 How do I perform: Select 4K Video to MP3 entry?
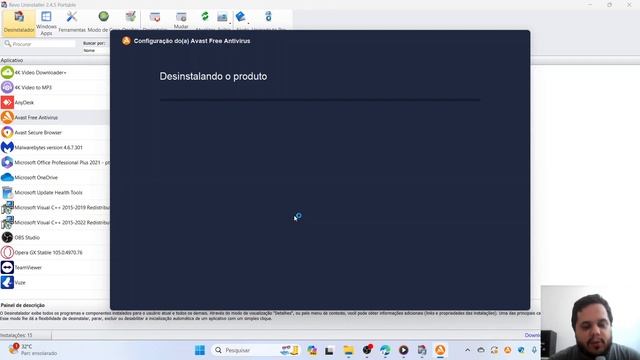pos(55,87)
